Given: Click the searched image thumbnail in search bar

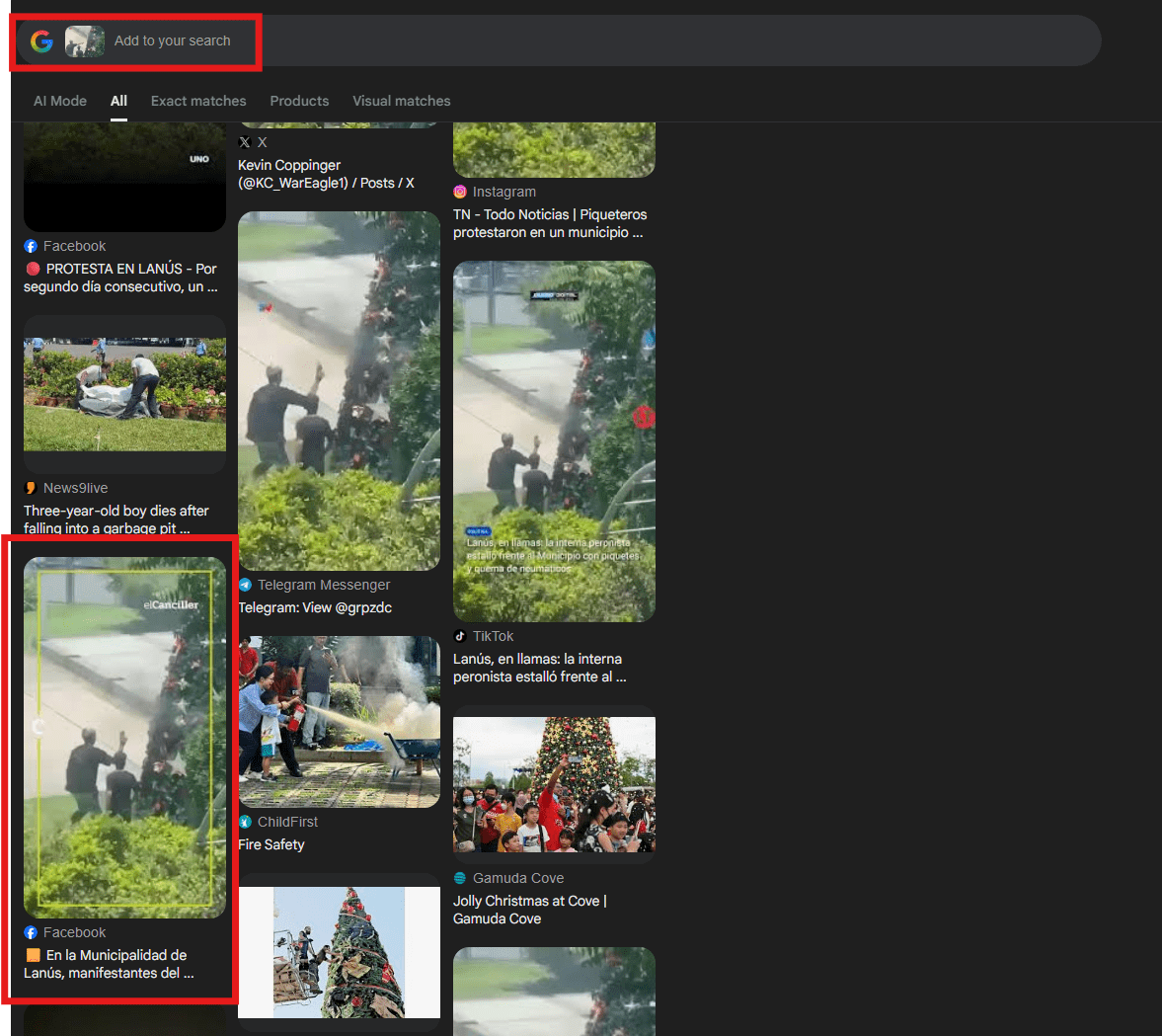Looking at the screenshot, I should coord(85,41).
